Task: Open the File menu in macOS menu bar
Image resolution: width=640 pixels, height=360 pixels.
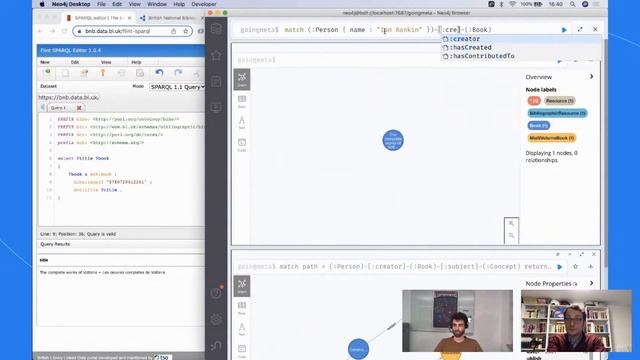Action: click(x=101, y=4)
